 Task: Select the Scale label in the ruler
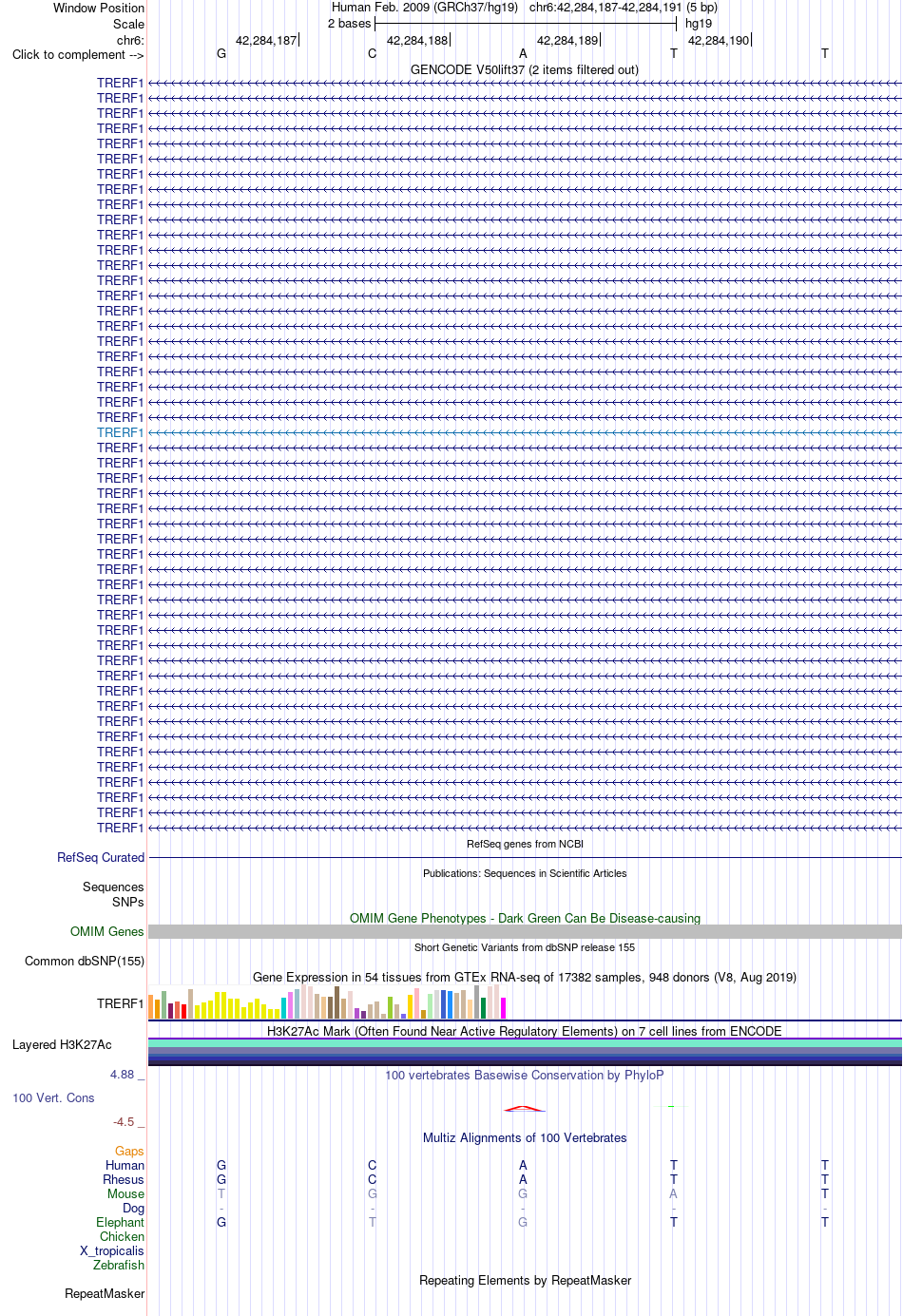[129, 24]
